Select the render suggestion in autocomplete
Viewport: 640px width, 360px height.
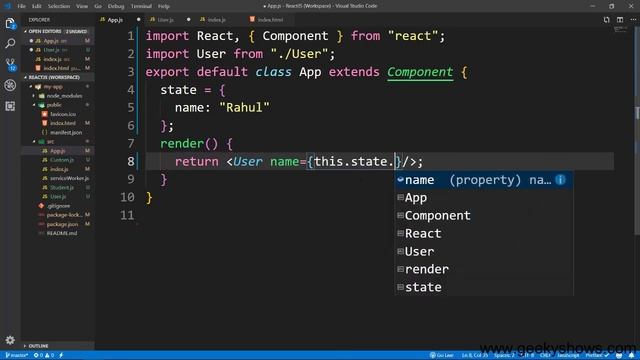(484, 269)
